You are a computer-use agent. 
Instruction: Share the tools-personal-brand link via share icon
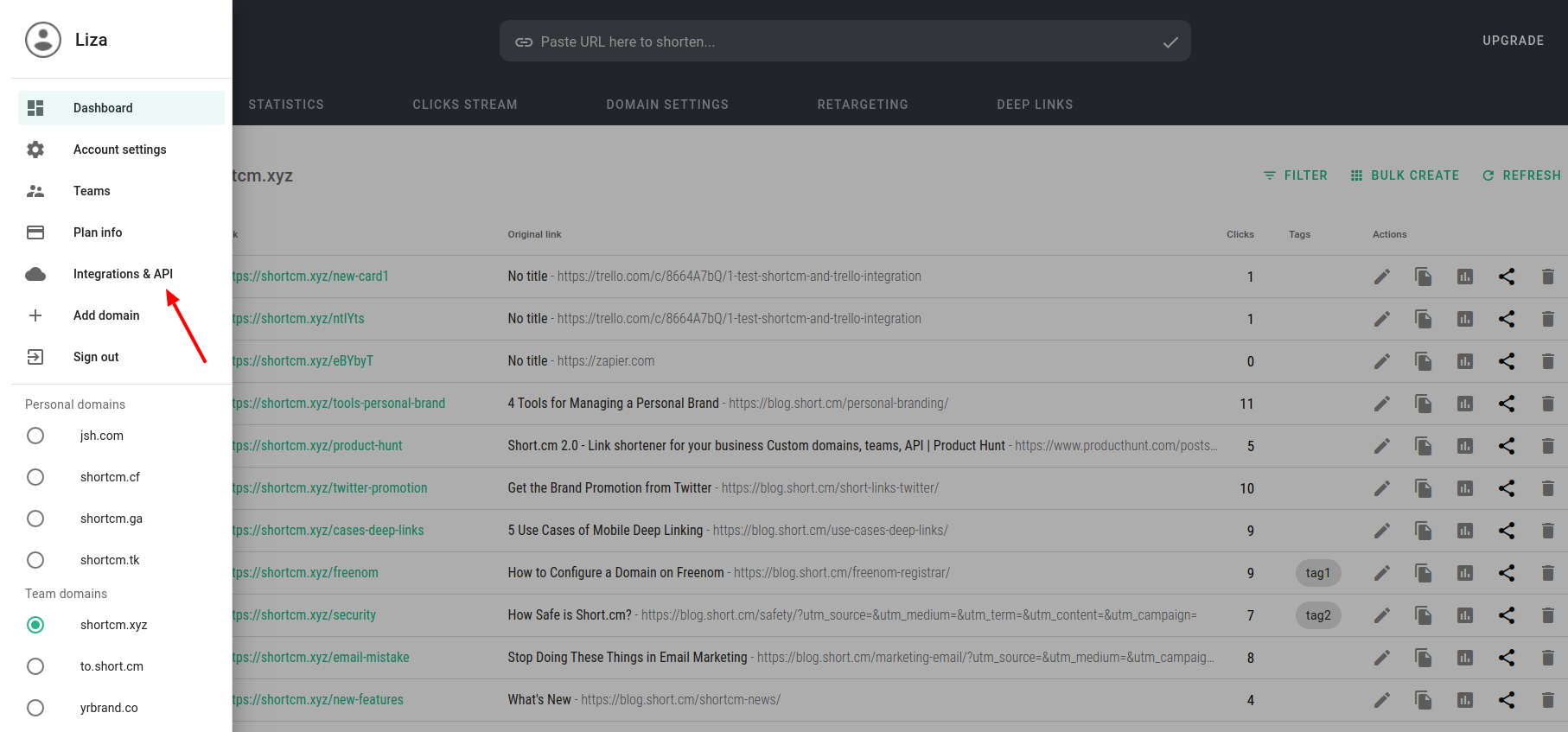click(1506, 404)
